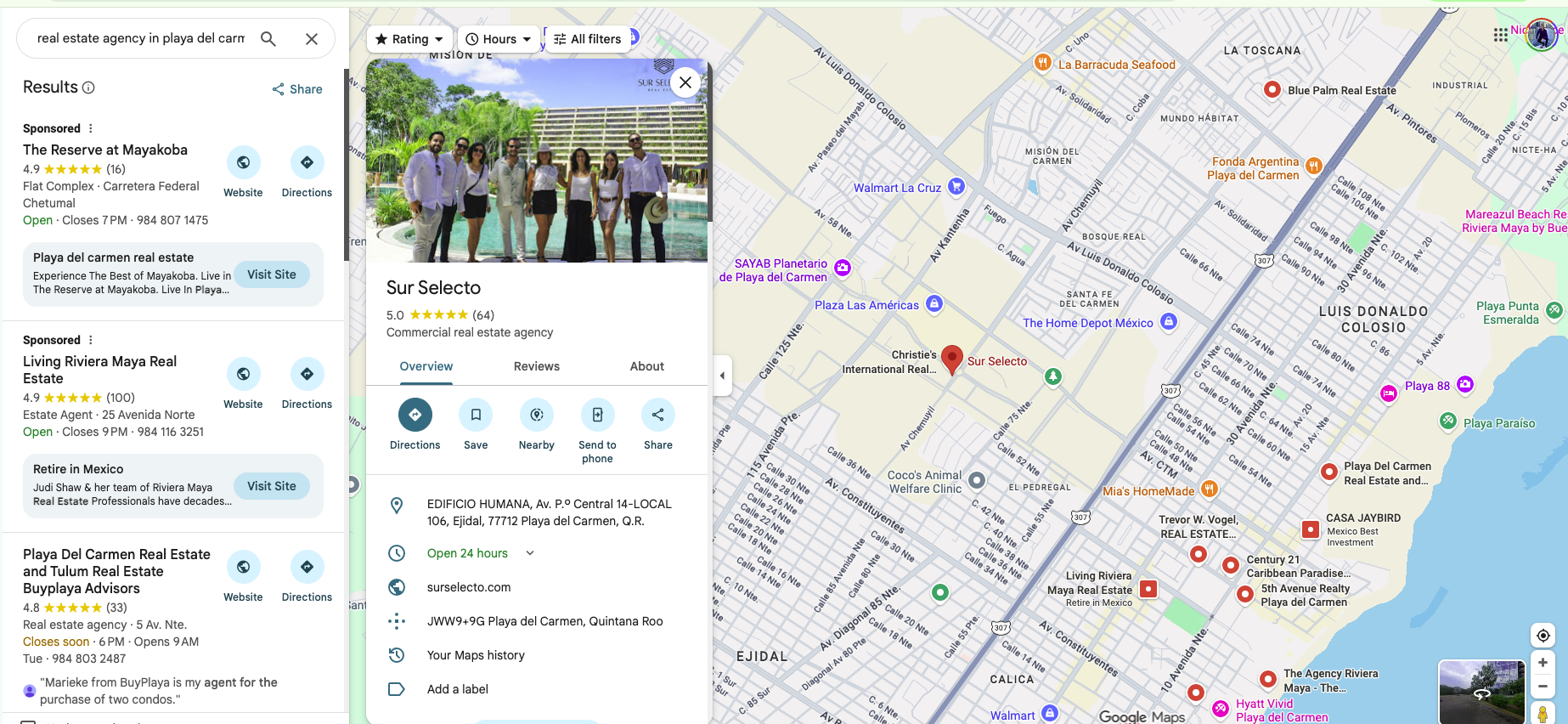Screen dimensions: 1568x724
Task: Open the Hours filter dropdown
Action: point(499,39)
